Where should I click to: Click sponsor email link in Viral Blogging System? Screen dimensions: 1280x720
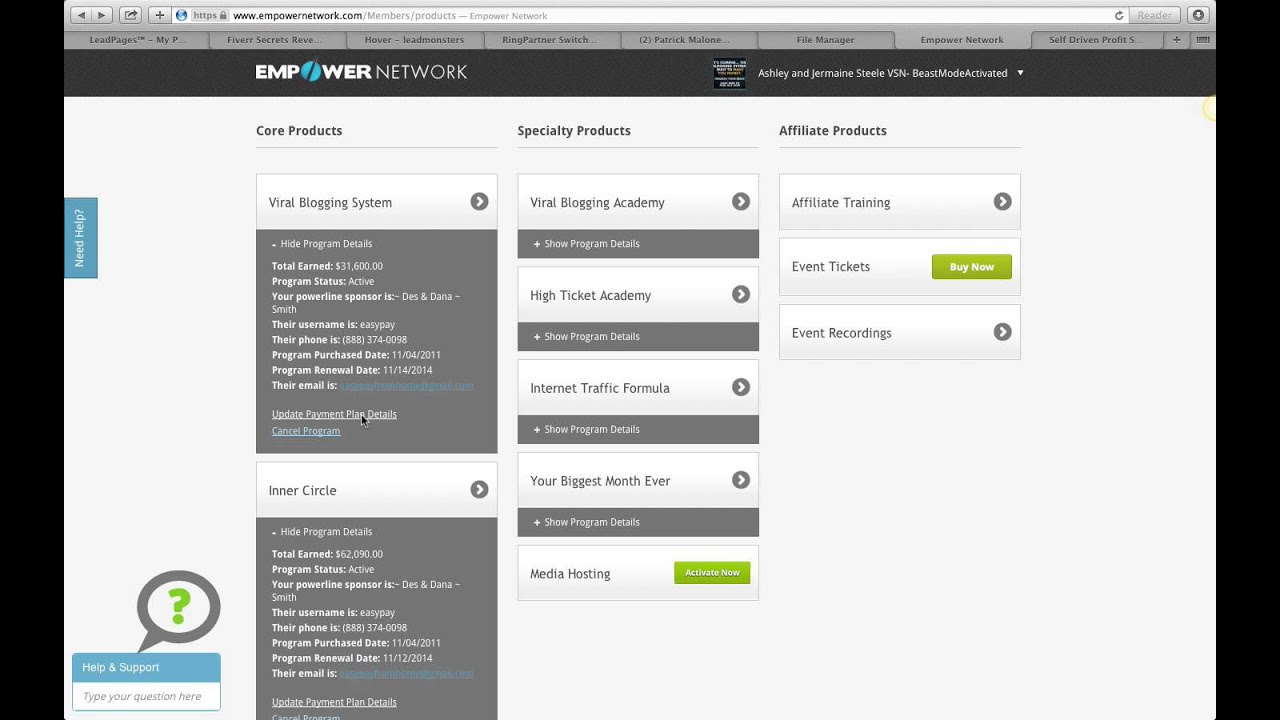[x=406, y=385]
